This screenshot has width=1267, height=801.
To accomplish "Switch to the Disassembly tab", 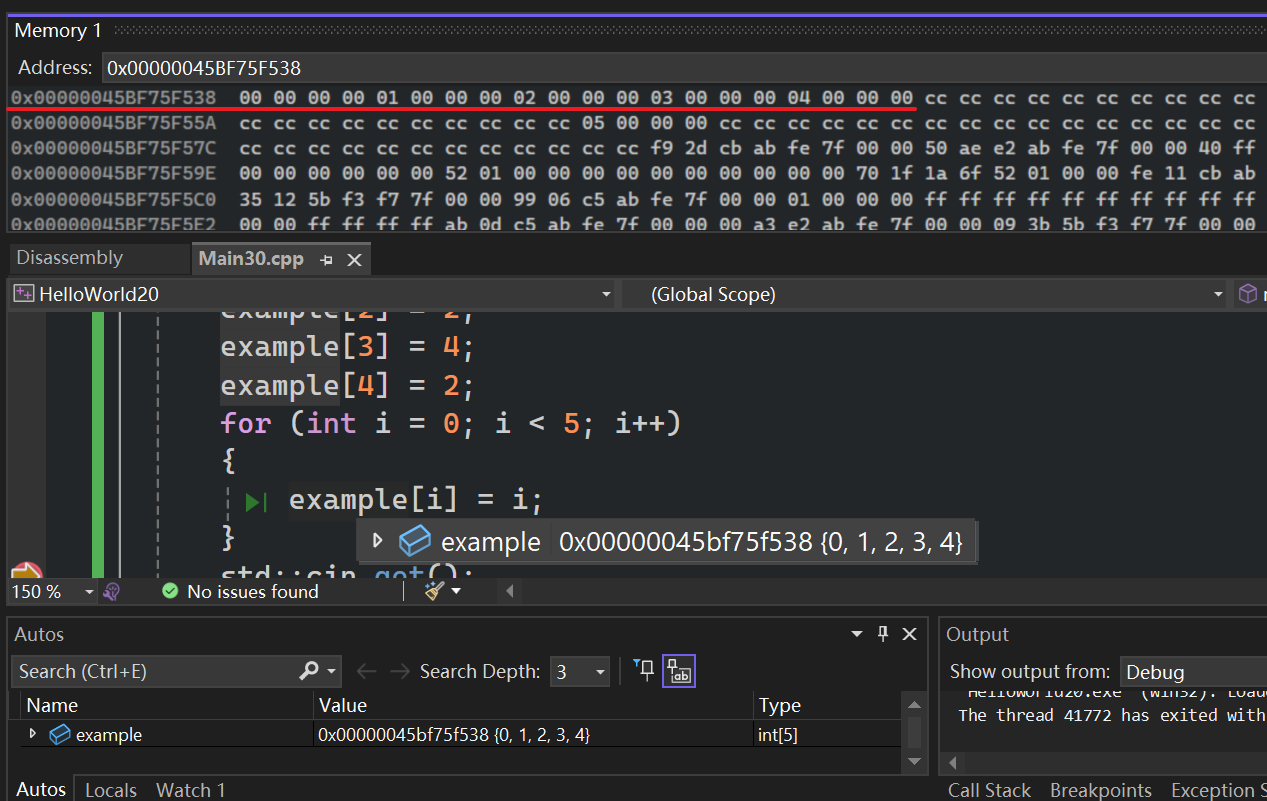I will [x=70, y=258].
